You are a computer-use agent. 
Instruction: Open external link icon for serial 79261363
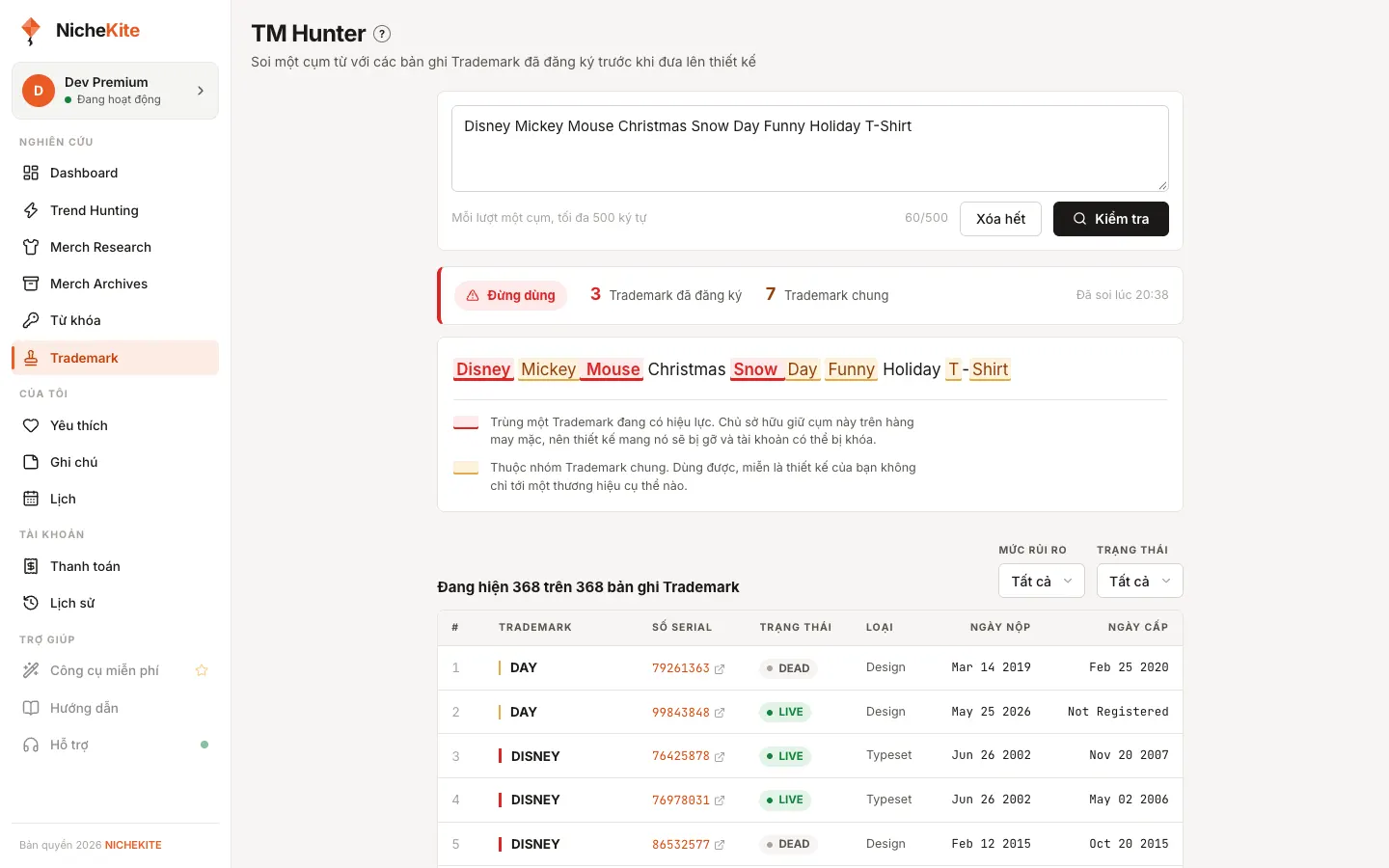point(720,668)
